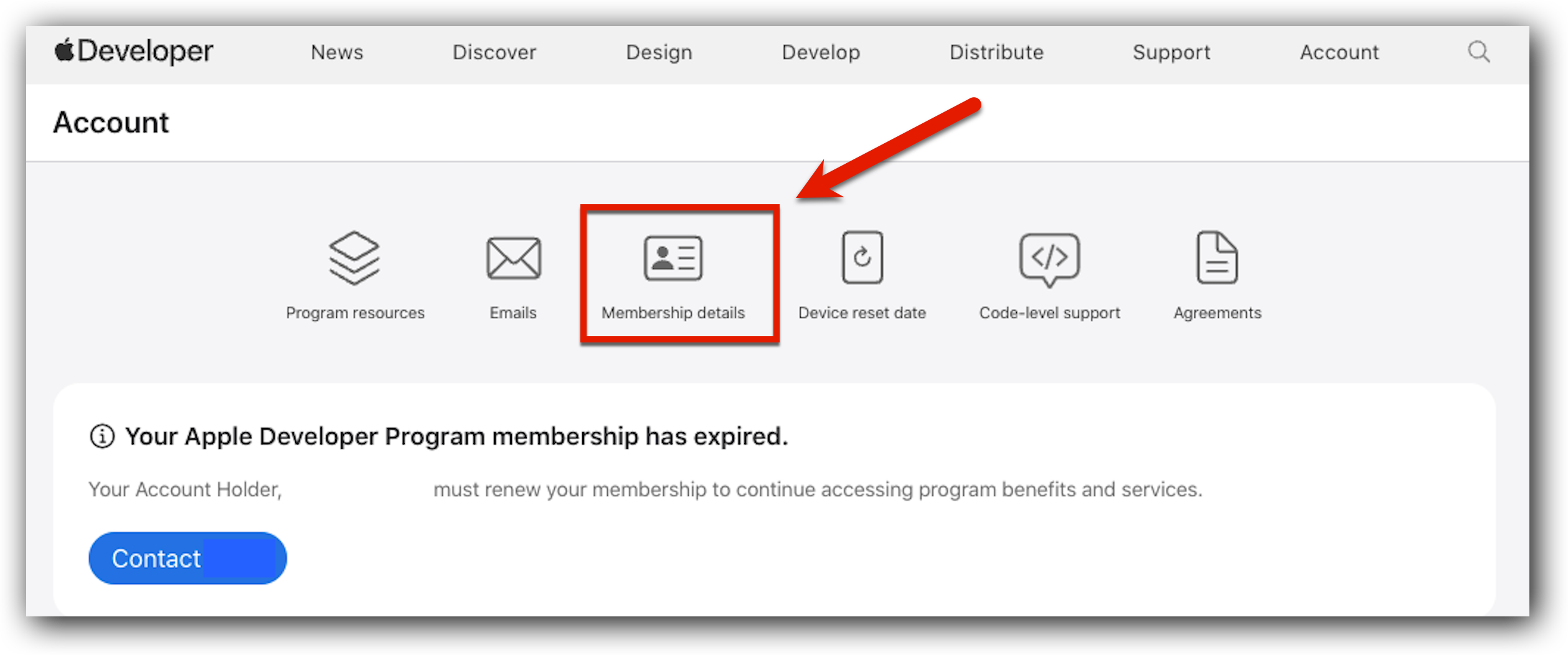The height and width of the screenshot is (655, 1568).
Task: Click the Emails envelope icon
Action: pyautogui.click(x=514, y=258)
